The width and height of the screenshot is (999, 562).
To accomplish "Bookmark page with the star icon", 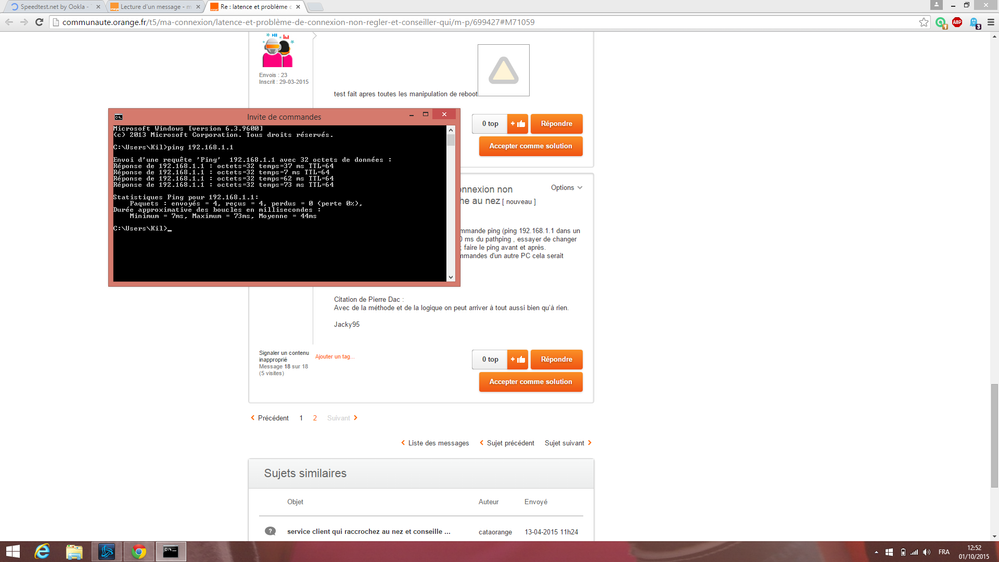I will pyautogui.click(x=924, y=22).
